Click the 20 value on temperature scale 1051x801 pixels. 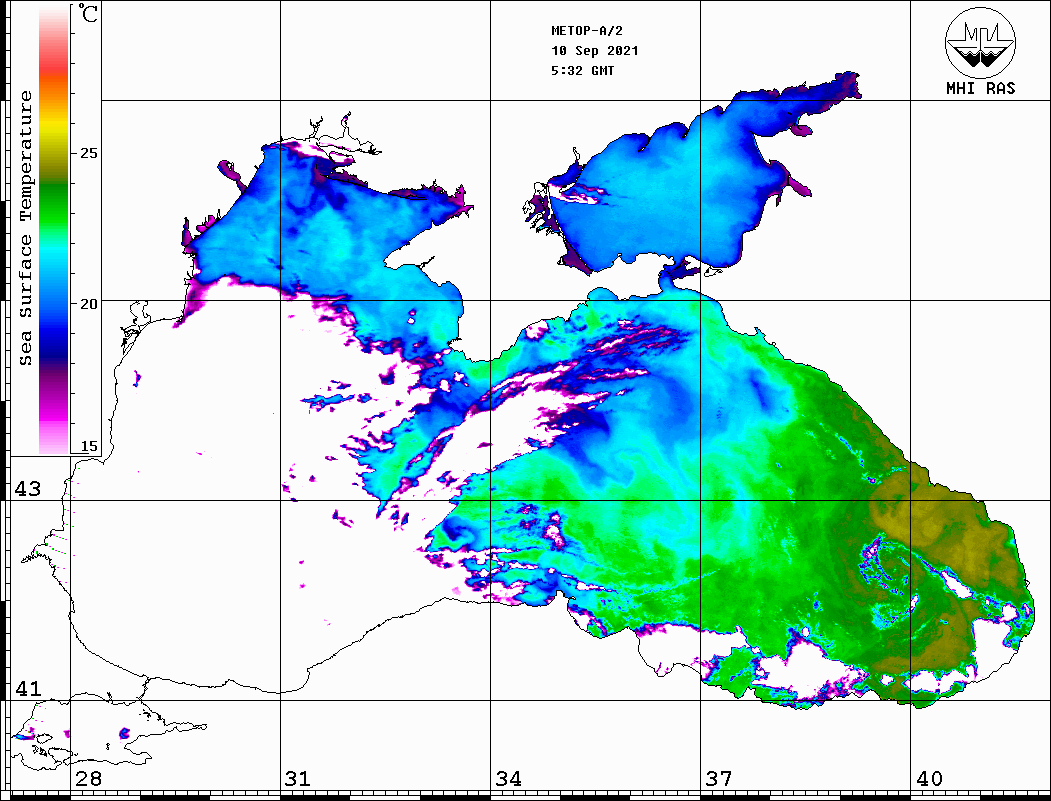(88, 304)
